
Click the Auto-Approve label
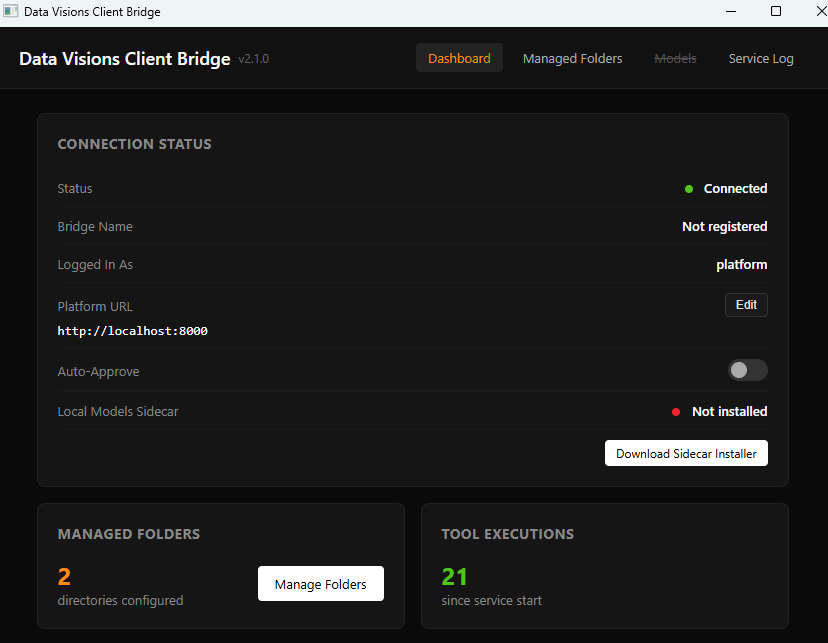coord(98,372)
